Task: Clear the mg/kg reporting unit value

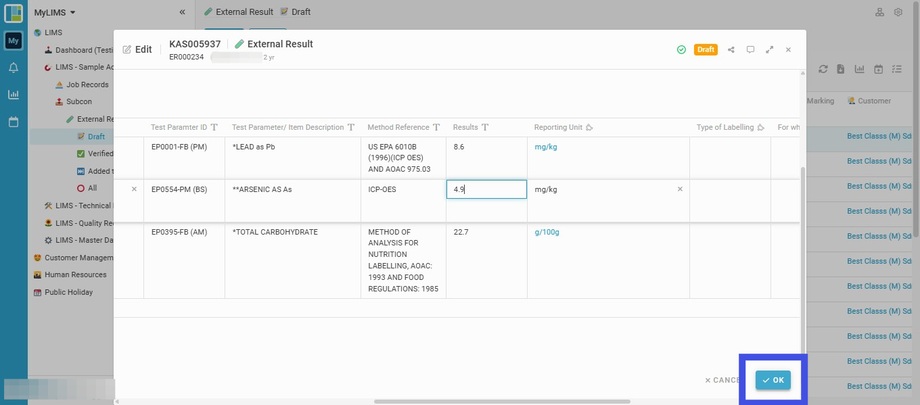Action: click(x=680, y=189)
